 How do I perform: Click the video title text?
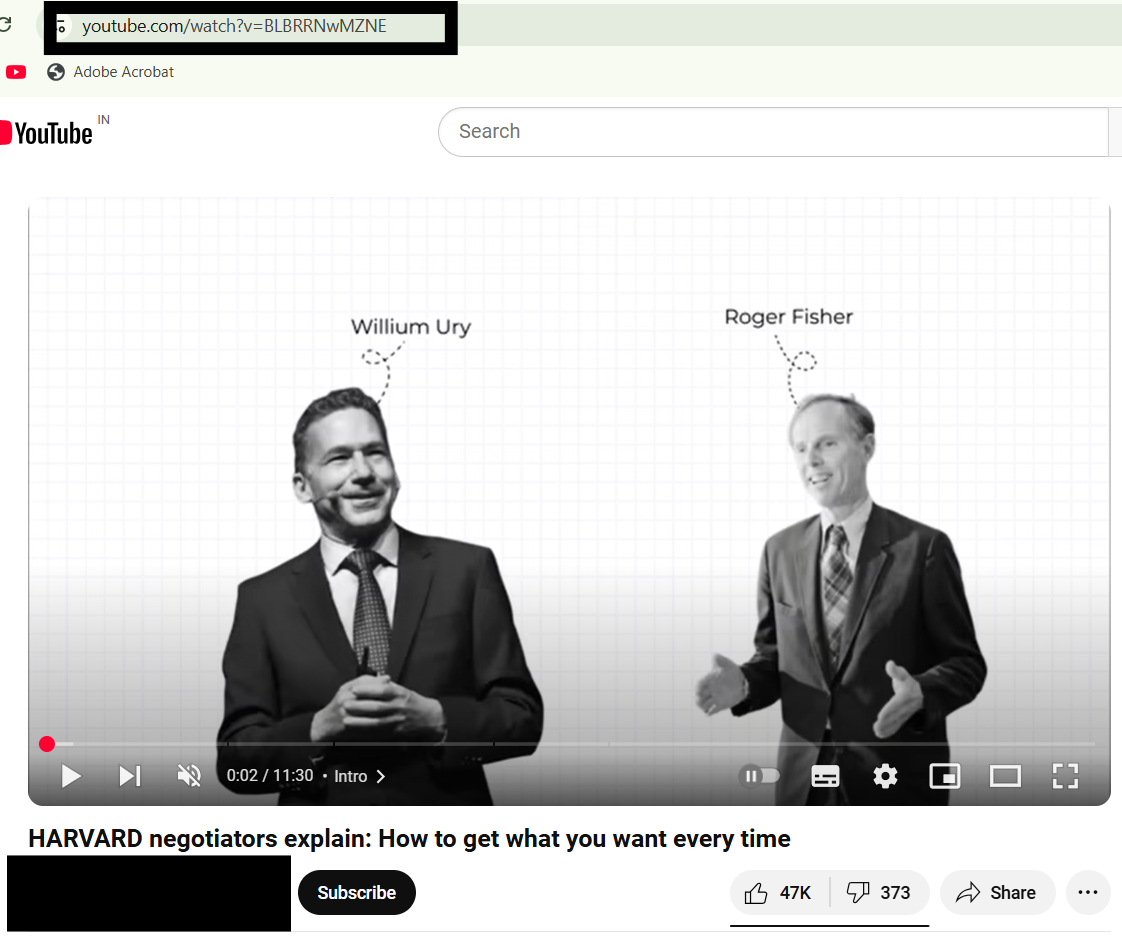click(409, 838)
